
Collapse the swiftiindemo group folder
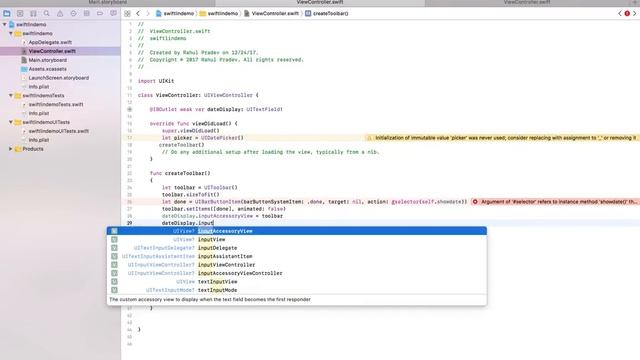click(x=11, y=33)
